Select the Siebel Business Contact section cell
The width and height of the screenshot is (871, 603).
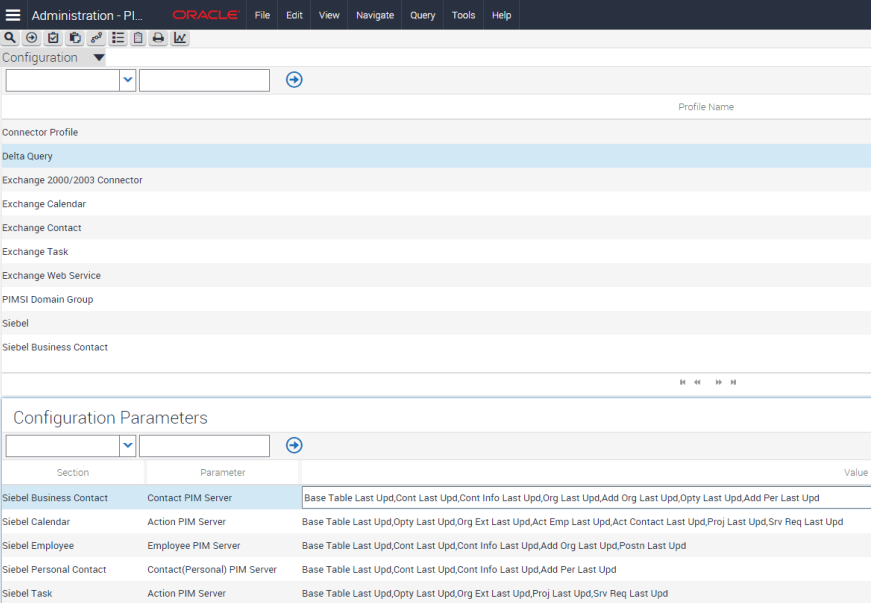pyautogui.click(x=73, y=498)
